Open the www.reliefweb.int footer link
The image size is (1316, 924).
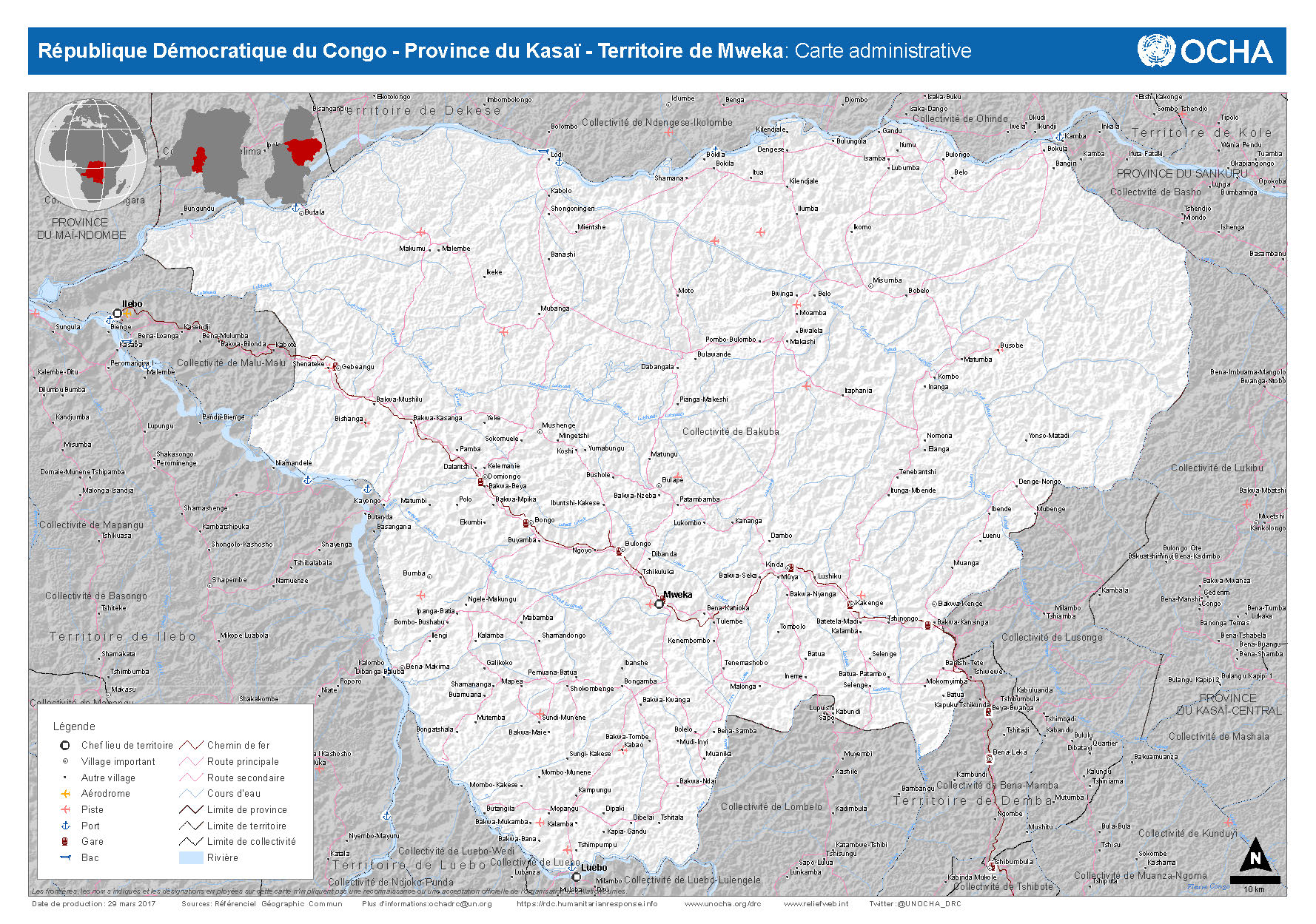click(x=816, y=903)
